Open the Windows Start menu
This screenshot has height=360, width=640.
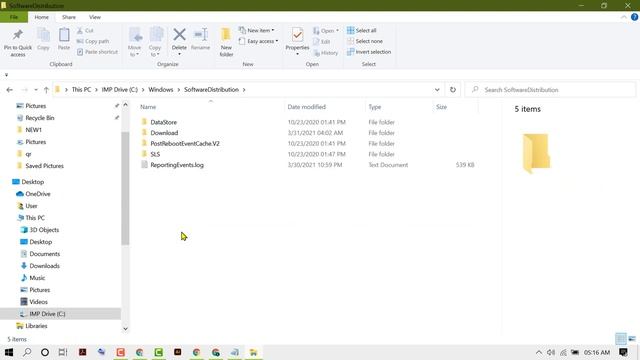click(9, 352)
